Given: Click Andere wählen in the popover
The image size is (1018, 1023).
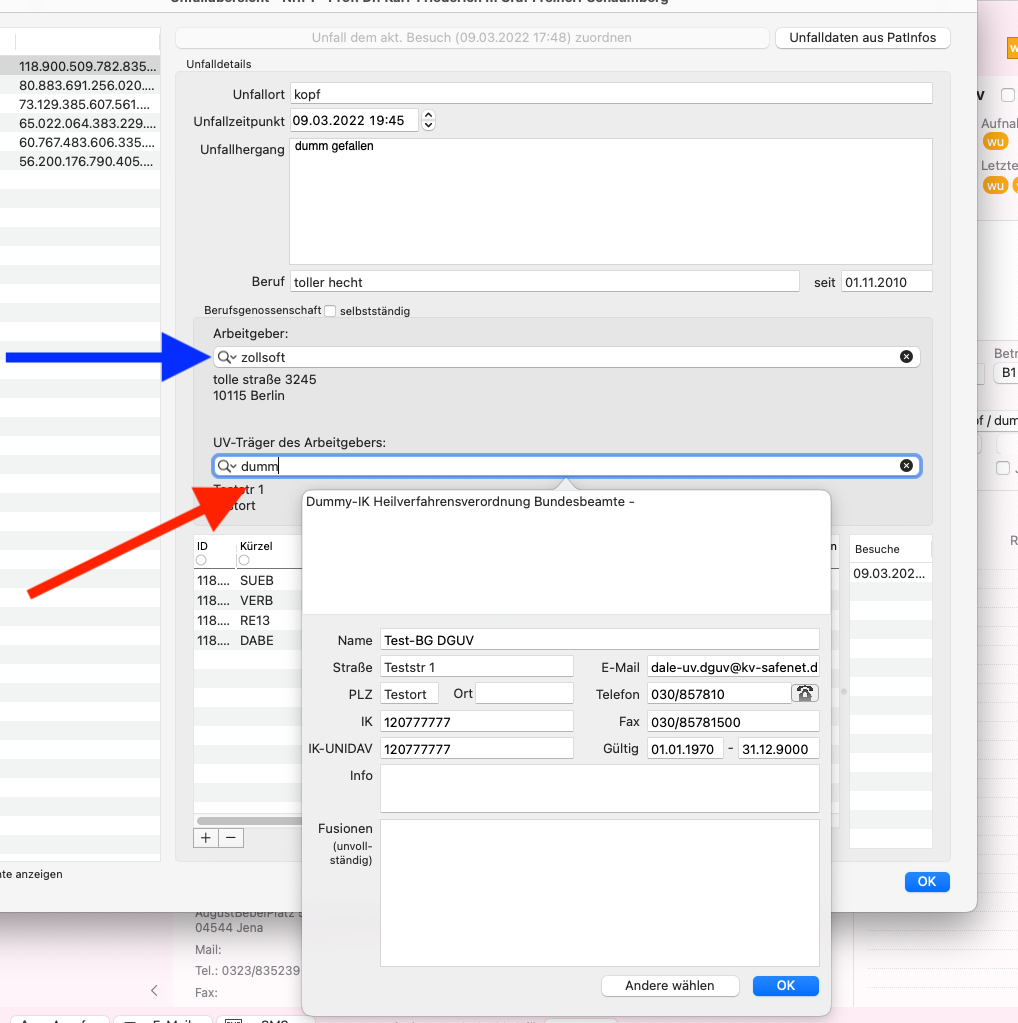Looking at the screenshot, I should point(670,986).
